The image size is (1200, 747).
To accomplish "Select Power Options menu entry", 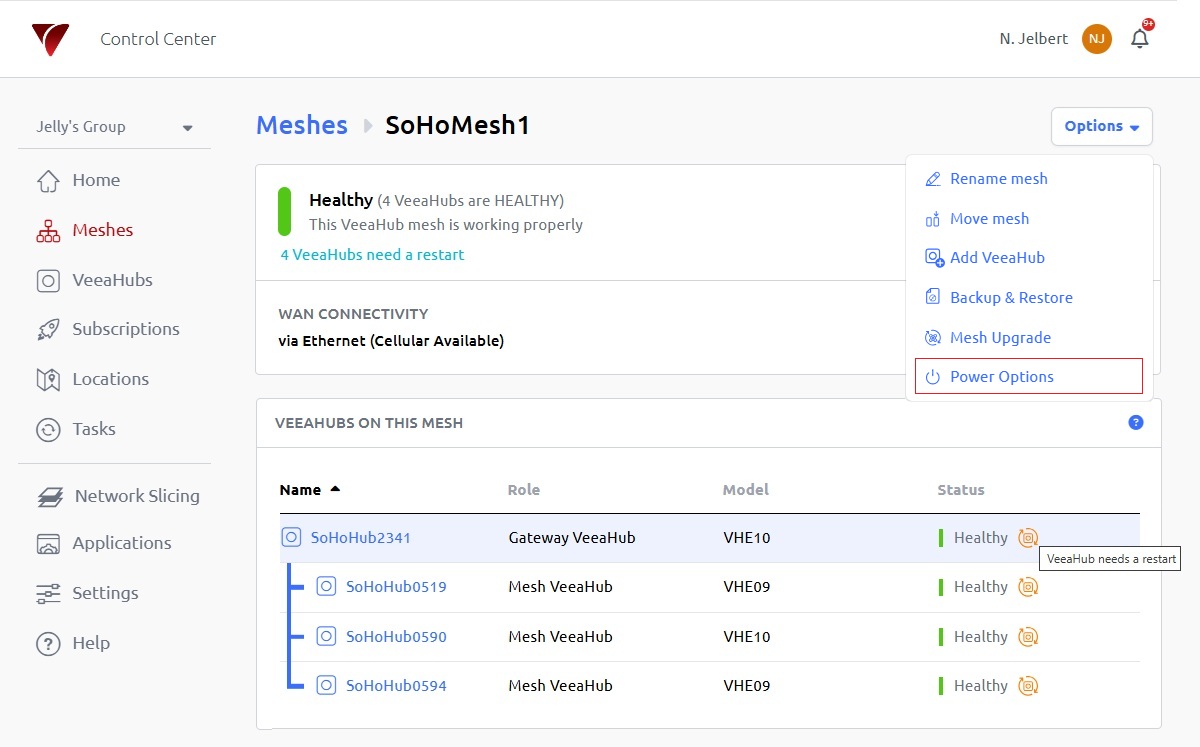I will click(1029, 377).
